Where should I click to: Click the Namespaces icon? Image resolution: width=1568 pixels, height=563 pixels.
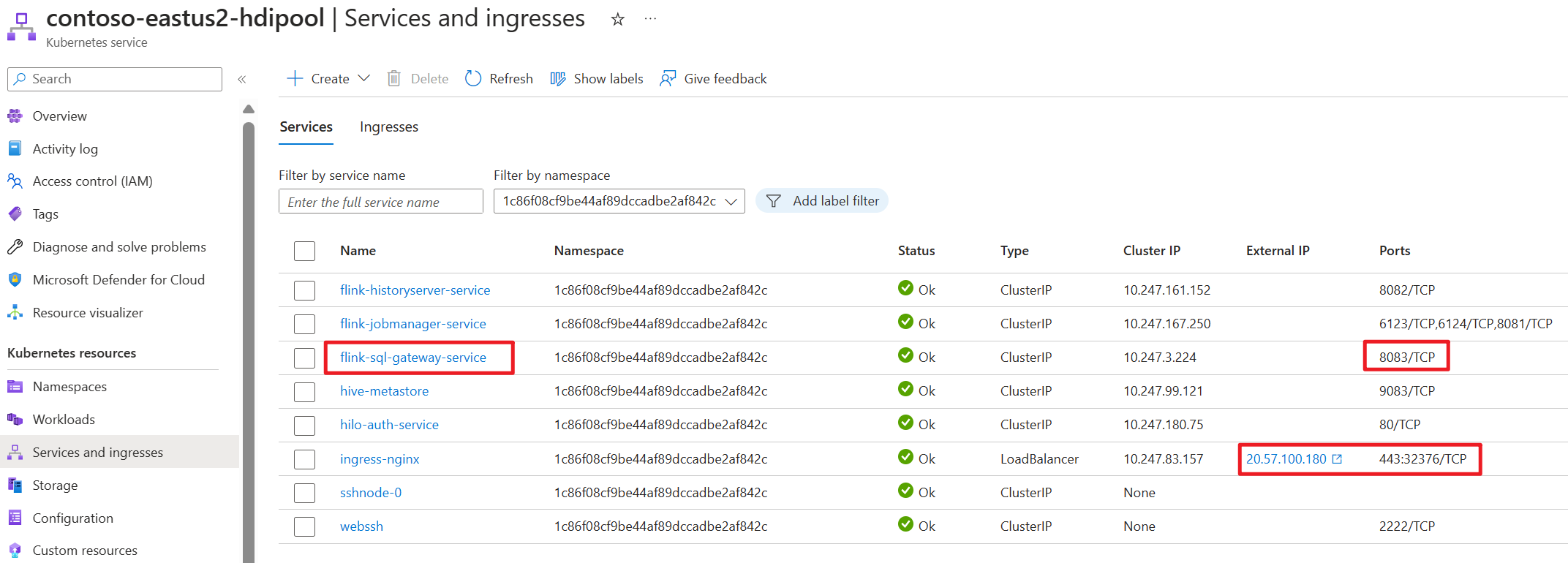point(15,386)
